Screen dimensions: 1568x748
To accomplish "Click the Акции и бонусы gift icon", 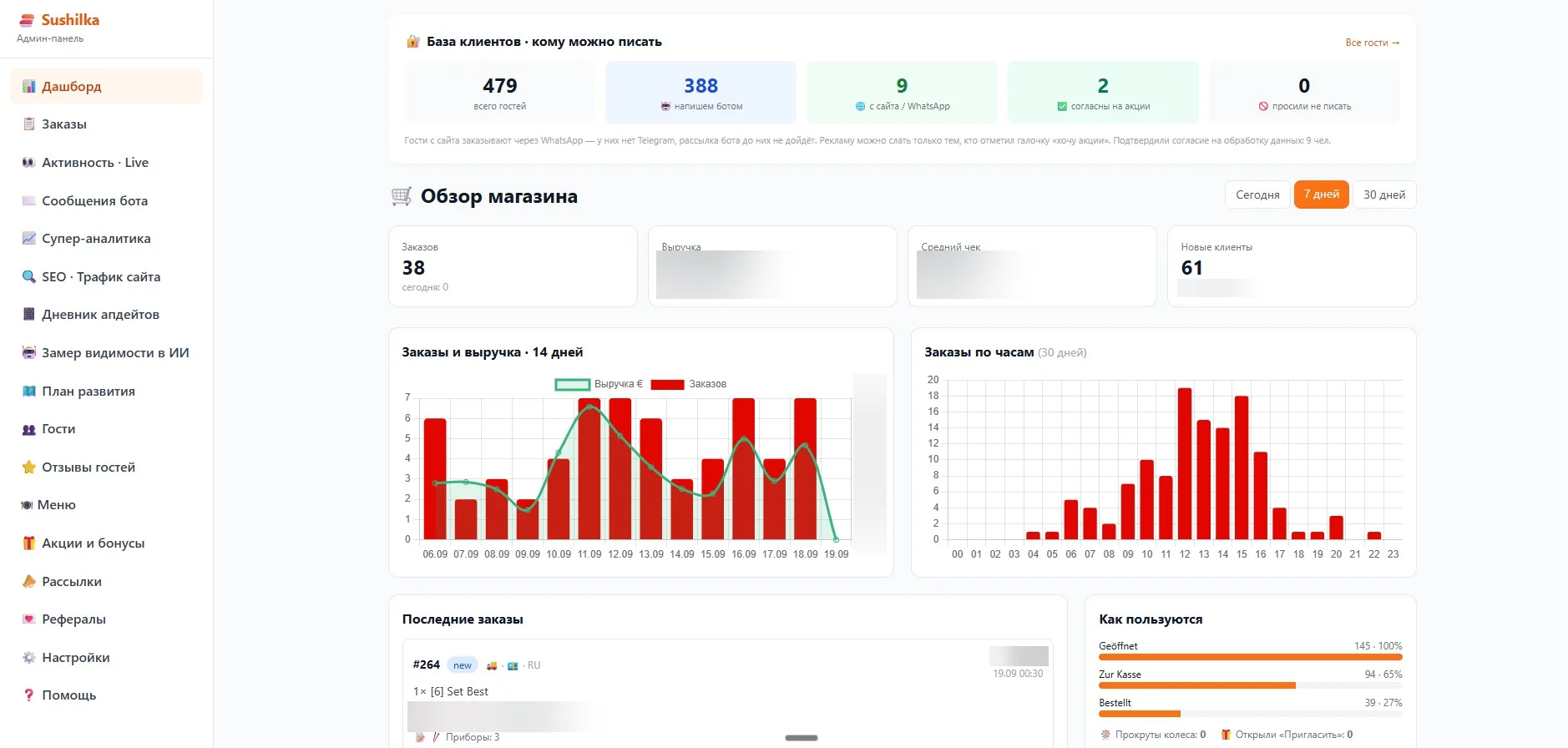I will pos(29,543).
